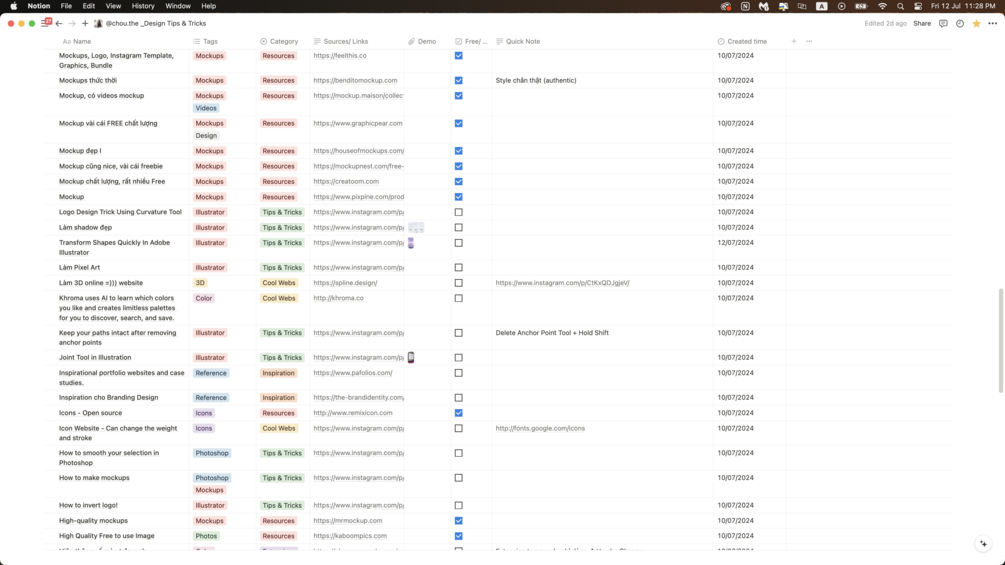Click the Demo attachment in Làm shadow đẹp row
Image resolution: width=1005 pixels, height=565 pixels.
pos(416,227)
